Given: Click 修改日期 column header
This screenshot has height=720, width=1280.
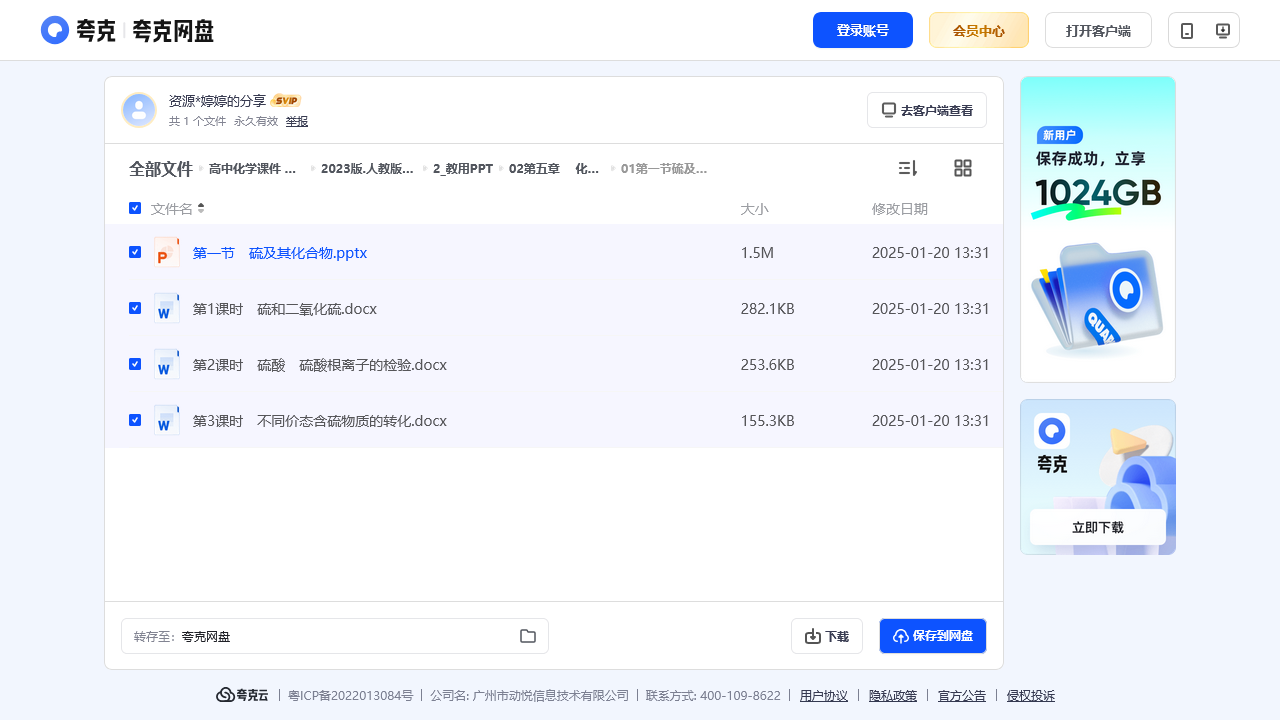Looking at the screenshot, I should tap(900, 209).
